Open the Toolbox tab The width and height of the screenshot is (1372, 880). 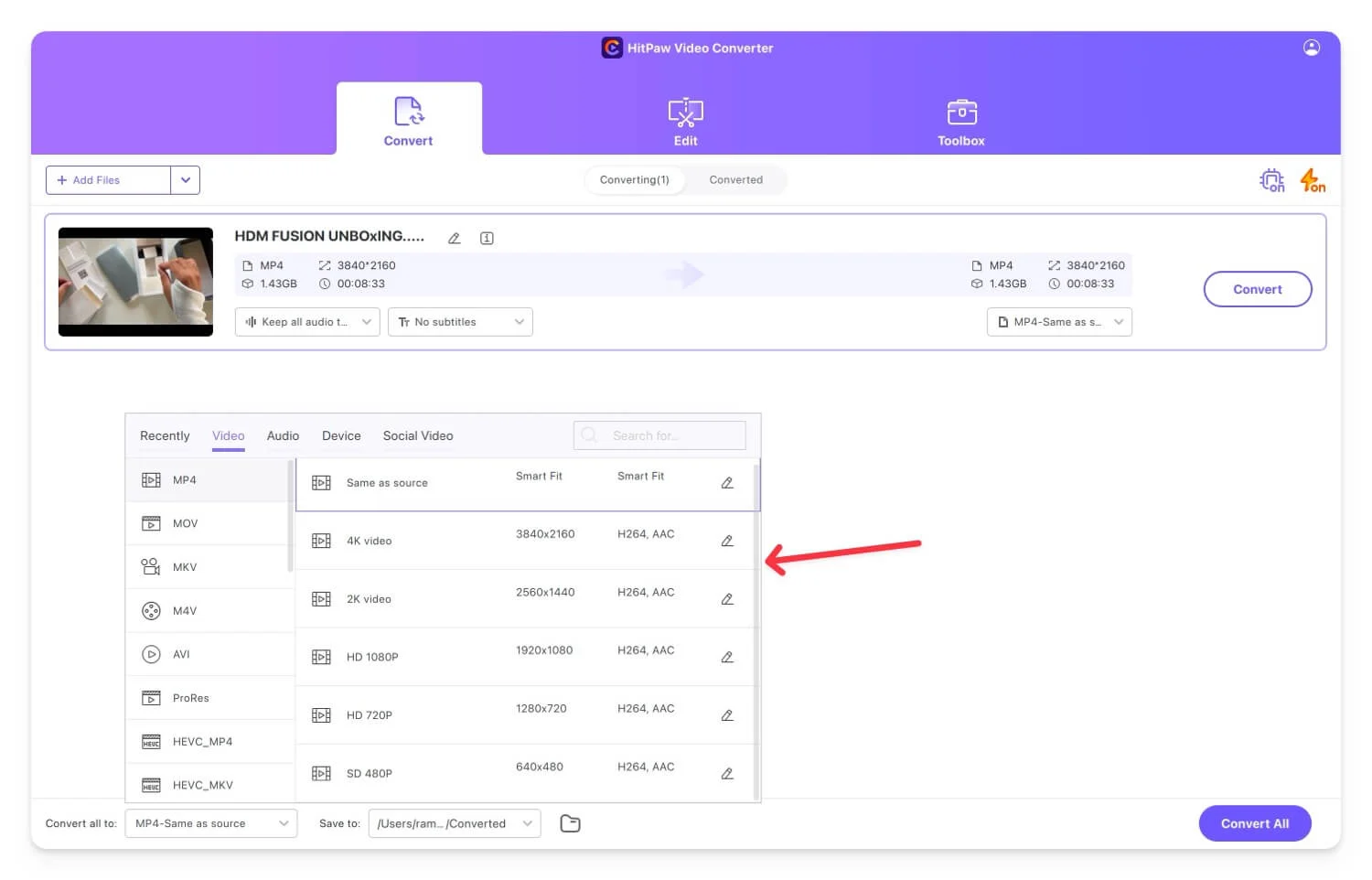coord(961,123)
